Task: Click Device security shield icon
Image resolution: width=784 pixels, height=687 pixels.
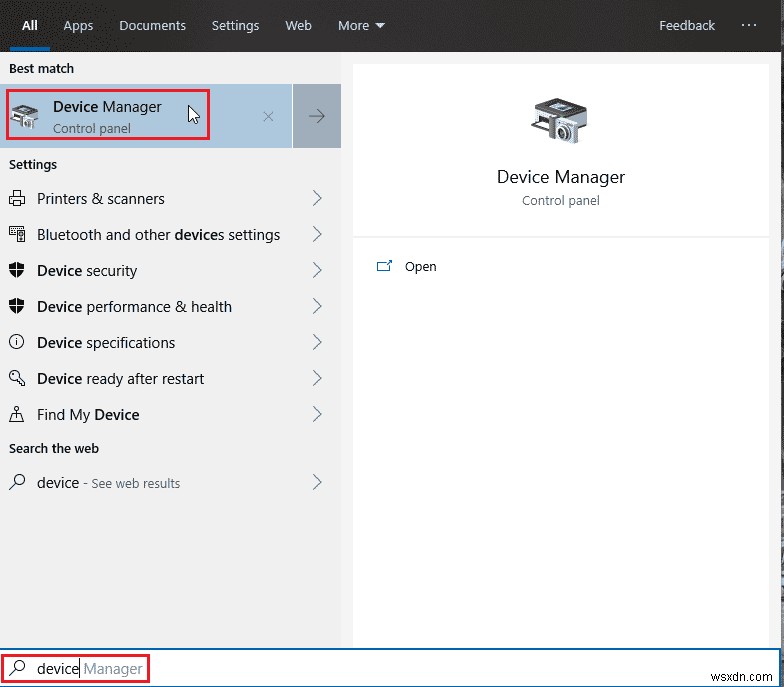Action: 16,270
